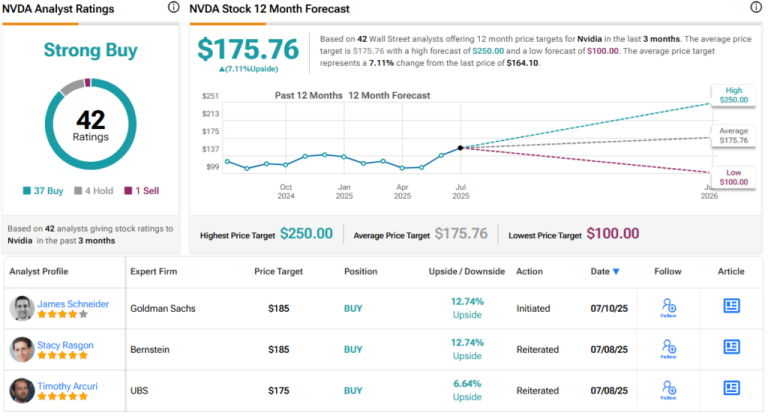Sort table by Date arrow
This screenshot has width=768, height=416.
tap(616, 271)
